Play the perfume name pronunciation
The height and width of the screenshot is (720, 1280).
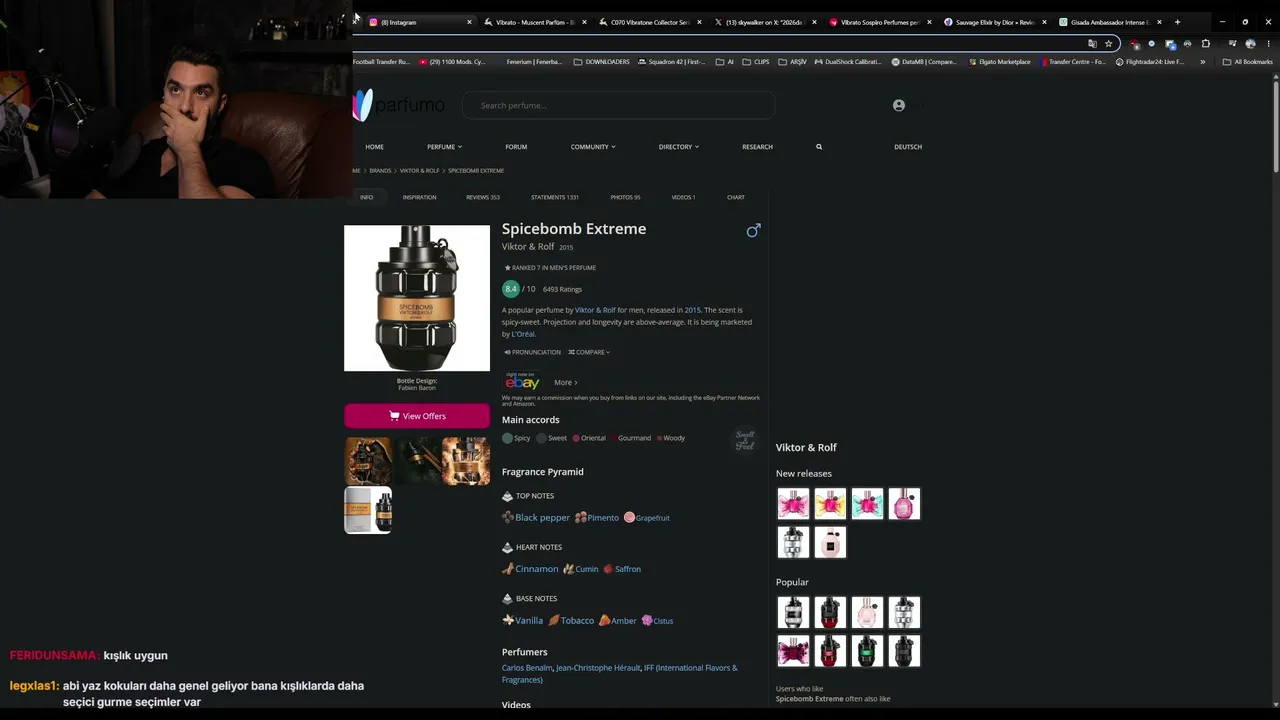[533, 352]
